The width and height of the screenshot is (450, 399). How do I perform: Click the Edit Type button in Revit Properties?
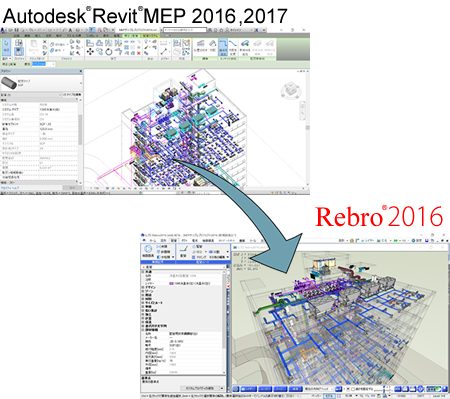[72, 95]
